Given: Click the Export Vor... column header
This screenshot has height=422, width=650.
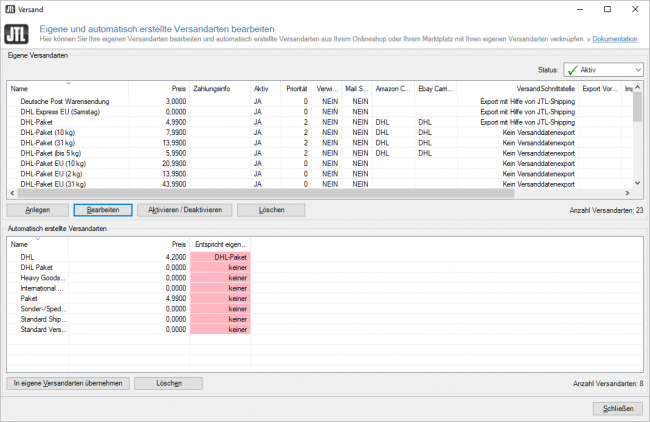Looking at the screenshot, I should [600, 89].
